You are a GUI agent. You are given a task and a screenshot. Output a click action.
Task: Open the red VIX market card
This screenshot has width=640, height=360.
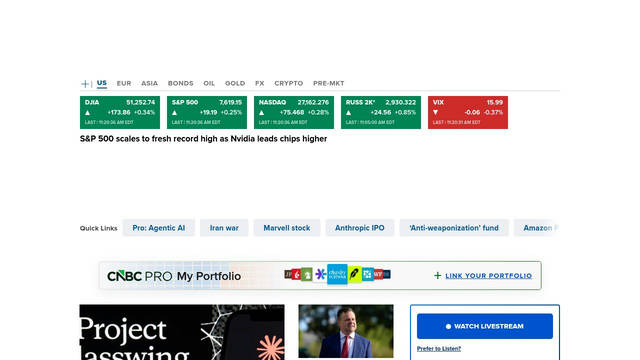[x=468, y=112]
